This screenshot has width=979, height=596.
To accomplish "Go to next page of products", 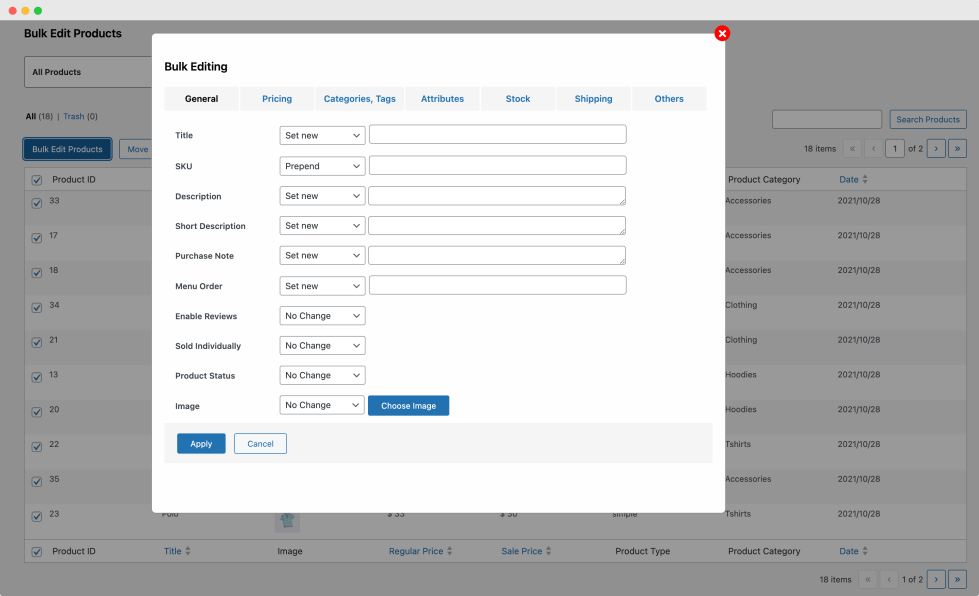I will pyautogui.click(x=936, y=148).
